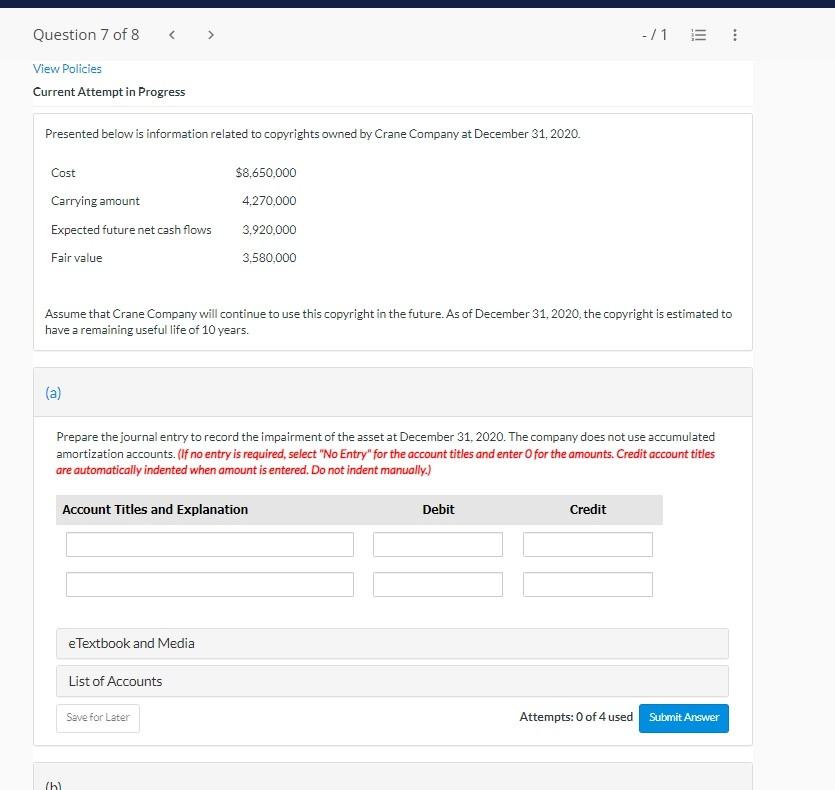The height and width of the screenshot is (790, 835).
Task: Click the first Account Titles entry field
Action: (x=210, y=544)
